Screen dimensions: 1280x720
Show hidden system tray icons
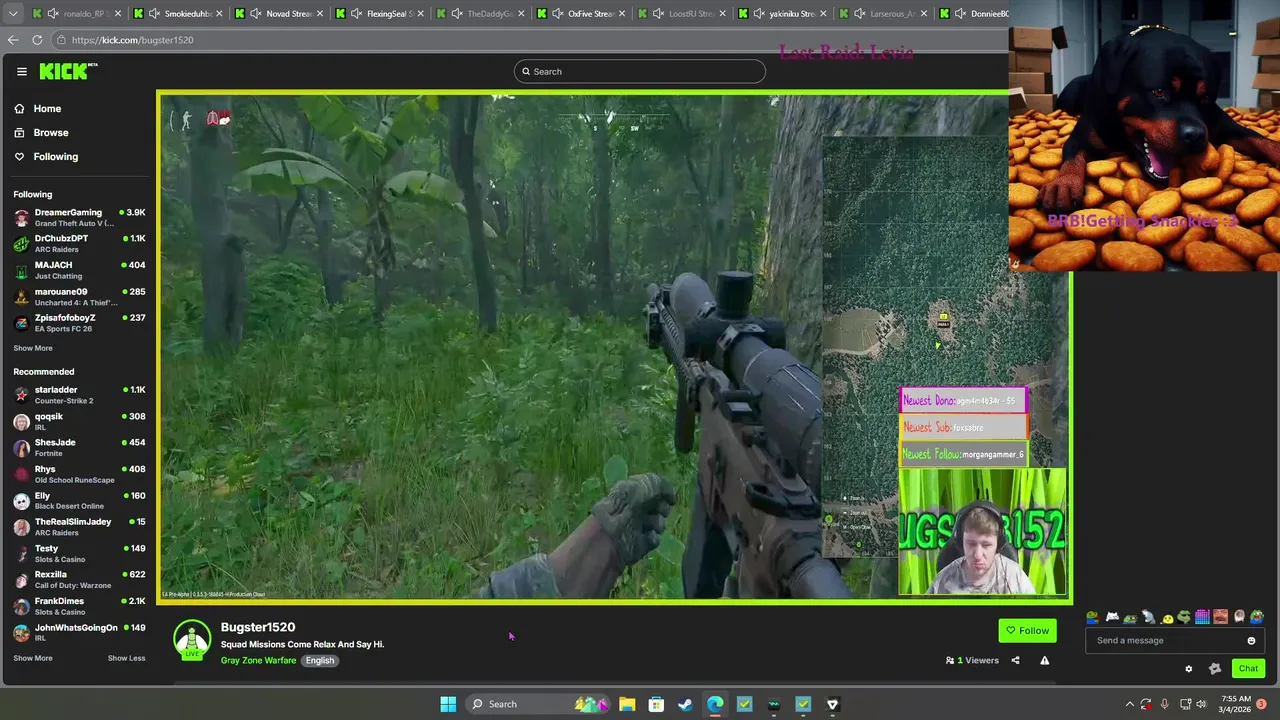click(1129, 704)
